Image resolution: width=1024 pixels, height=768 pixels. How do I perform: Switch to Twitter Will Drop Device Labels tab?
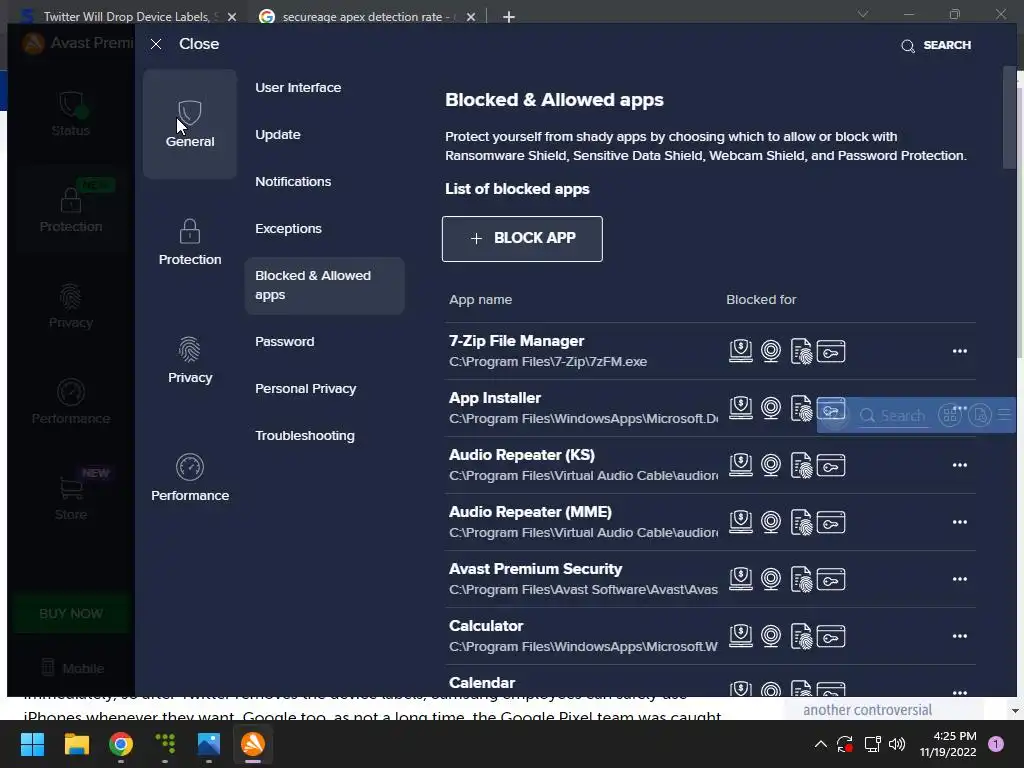[127, 17]
